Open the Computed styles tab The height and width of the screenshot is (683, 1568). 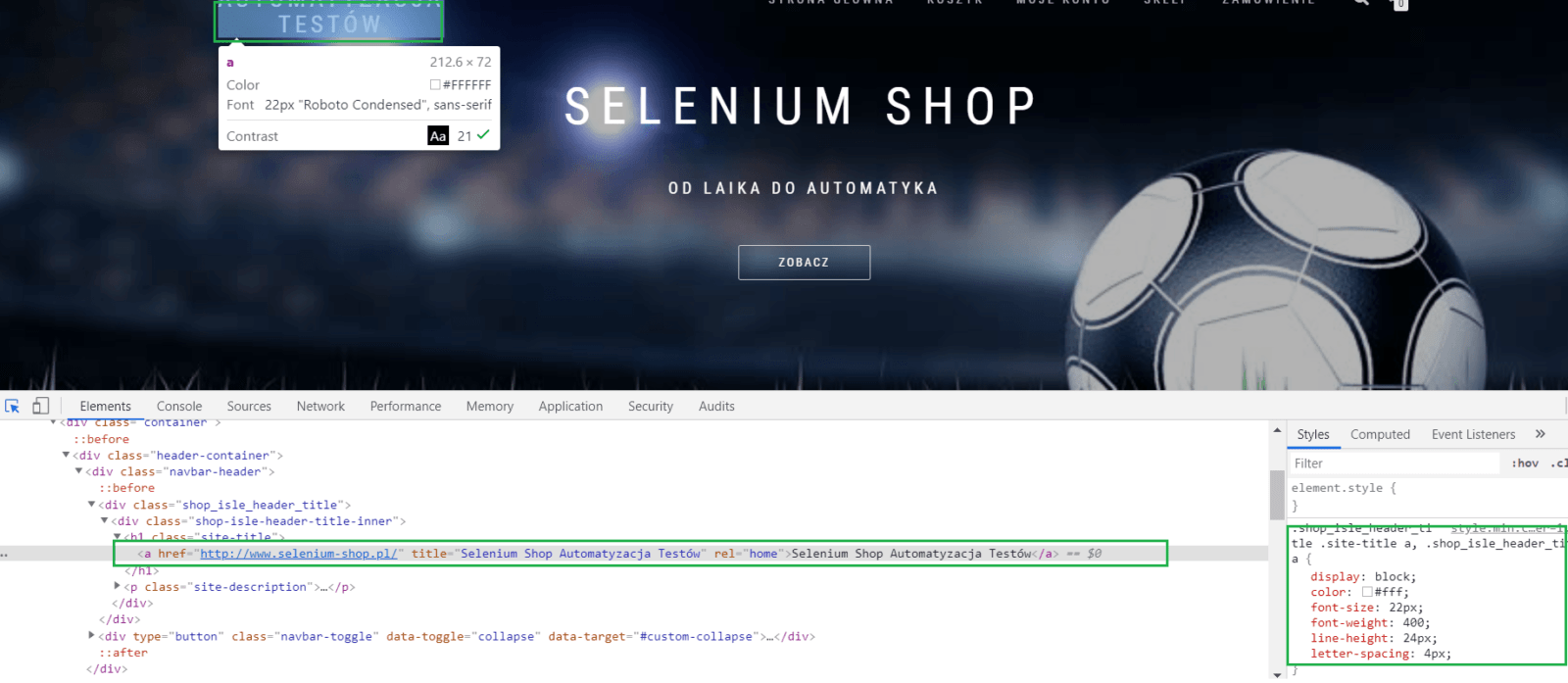point(1380,435)
